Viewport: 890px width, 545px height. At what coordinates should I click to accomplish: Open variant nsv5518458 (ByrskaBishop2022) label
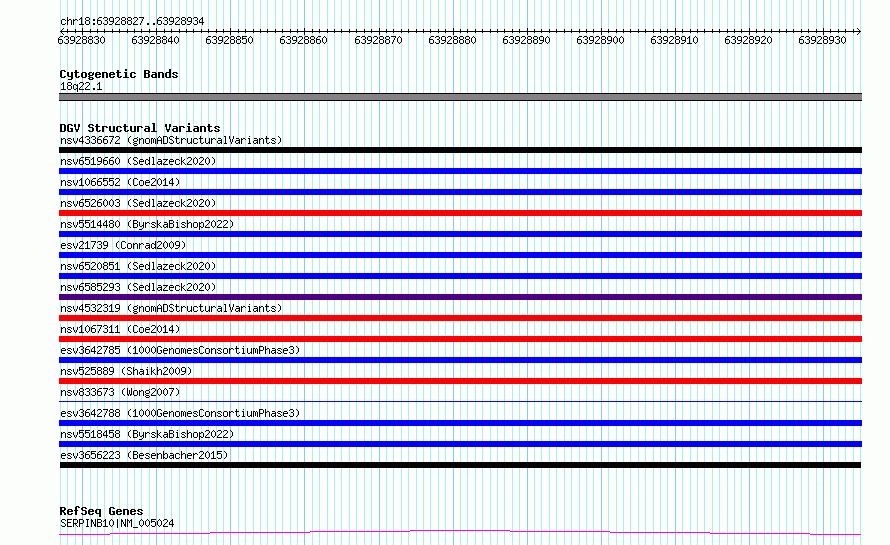pos(147,434)
